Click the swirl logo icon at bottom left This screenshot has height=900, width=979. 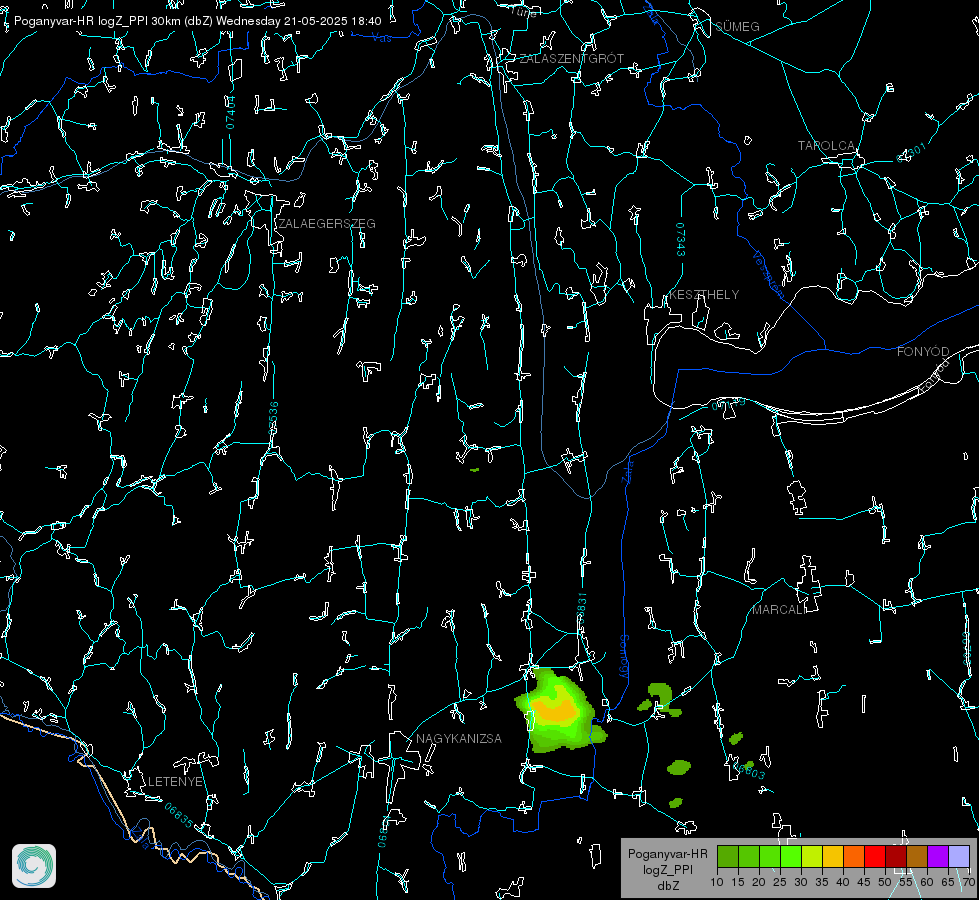coord(34,866)
